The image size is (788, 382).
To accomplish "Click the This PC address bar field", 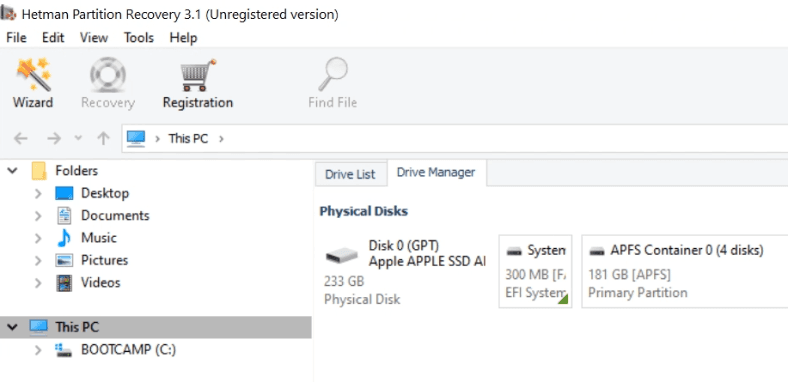I will tap(455, 138).
